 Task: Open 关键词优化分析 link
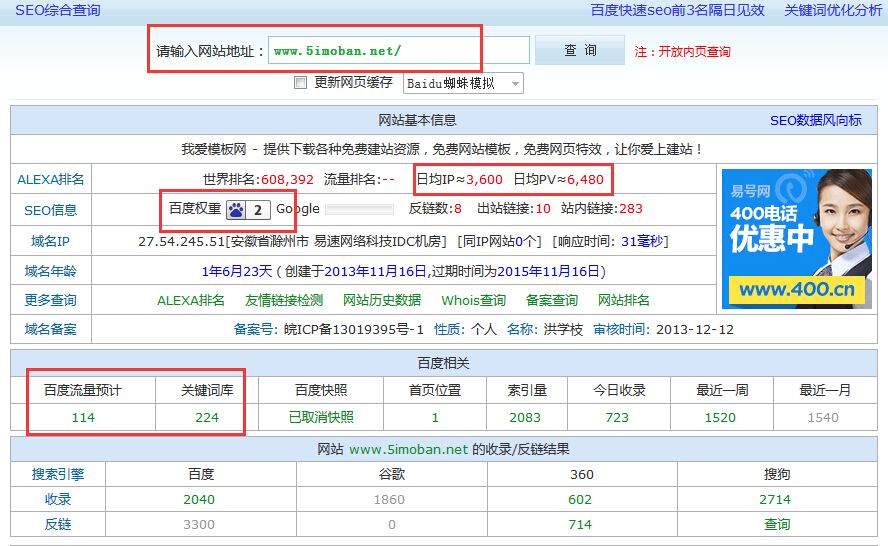tap(833, 10)
